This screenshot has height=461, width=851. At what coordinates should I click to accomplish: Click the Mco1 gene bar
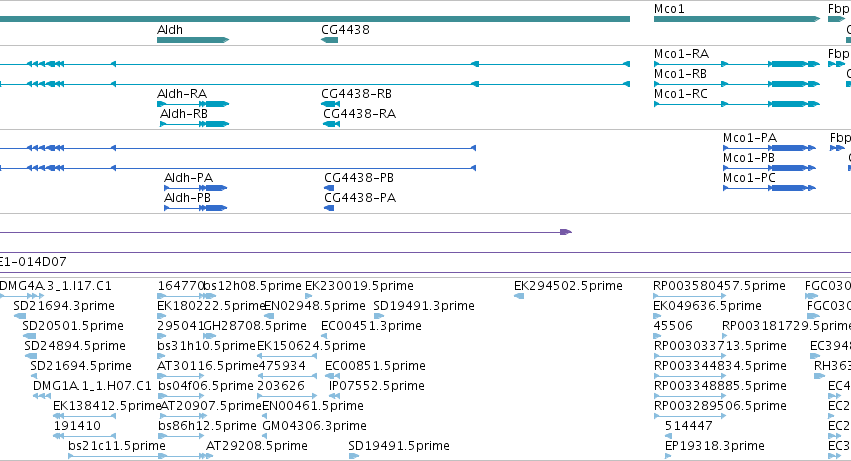click(736, 19)
